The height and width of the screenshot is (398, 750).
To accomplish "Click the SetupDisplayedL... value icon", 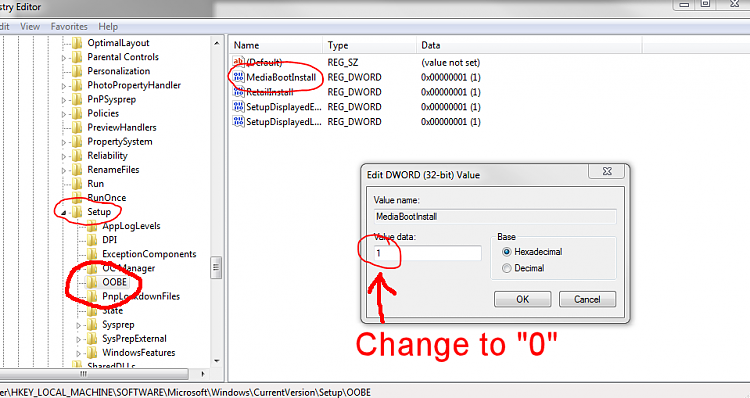I will coord(238,122).
